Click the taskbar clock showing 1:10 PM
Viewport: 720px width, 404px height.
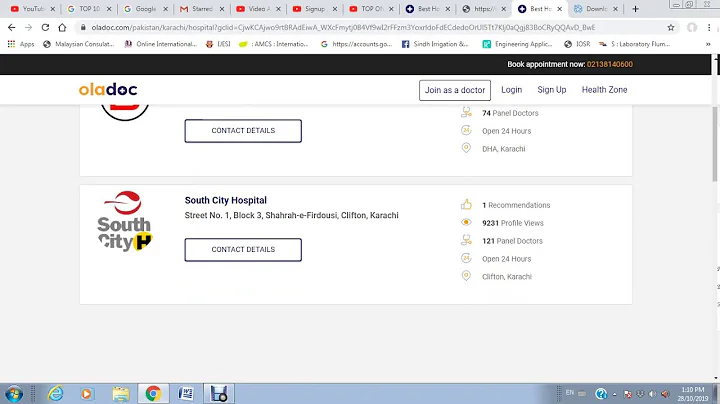click(692, 394)
